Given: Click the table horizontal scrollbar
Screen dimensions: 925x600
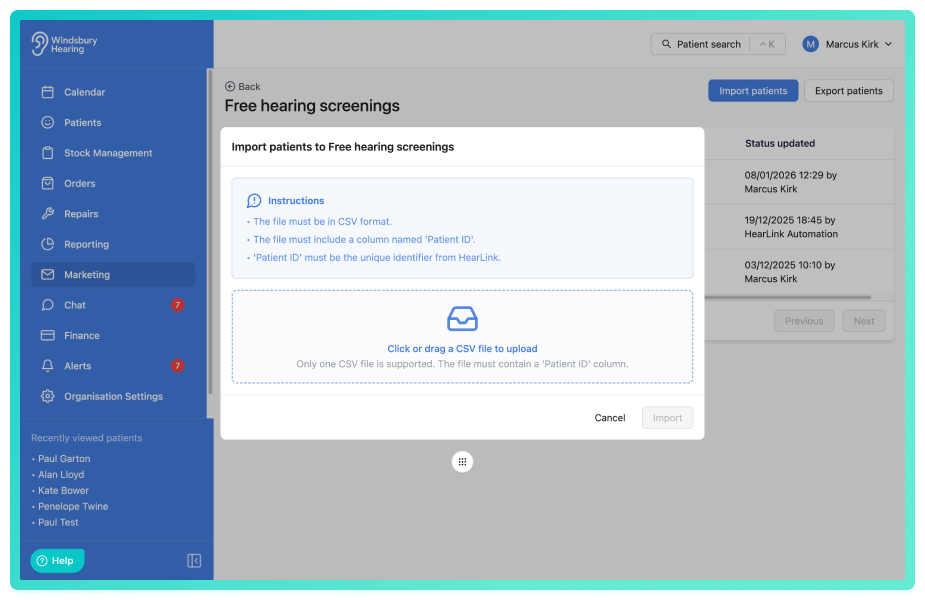Looking at the screenshot, I should (788, 297).
